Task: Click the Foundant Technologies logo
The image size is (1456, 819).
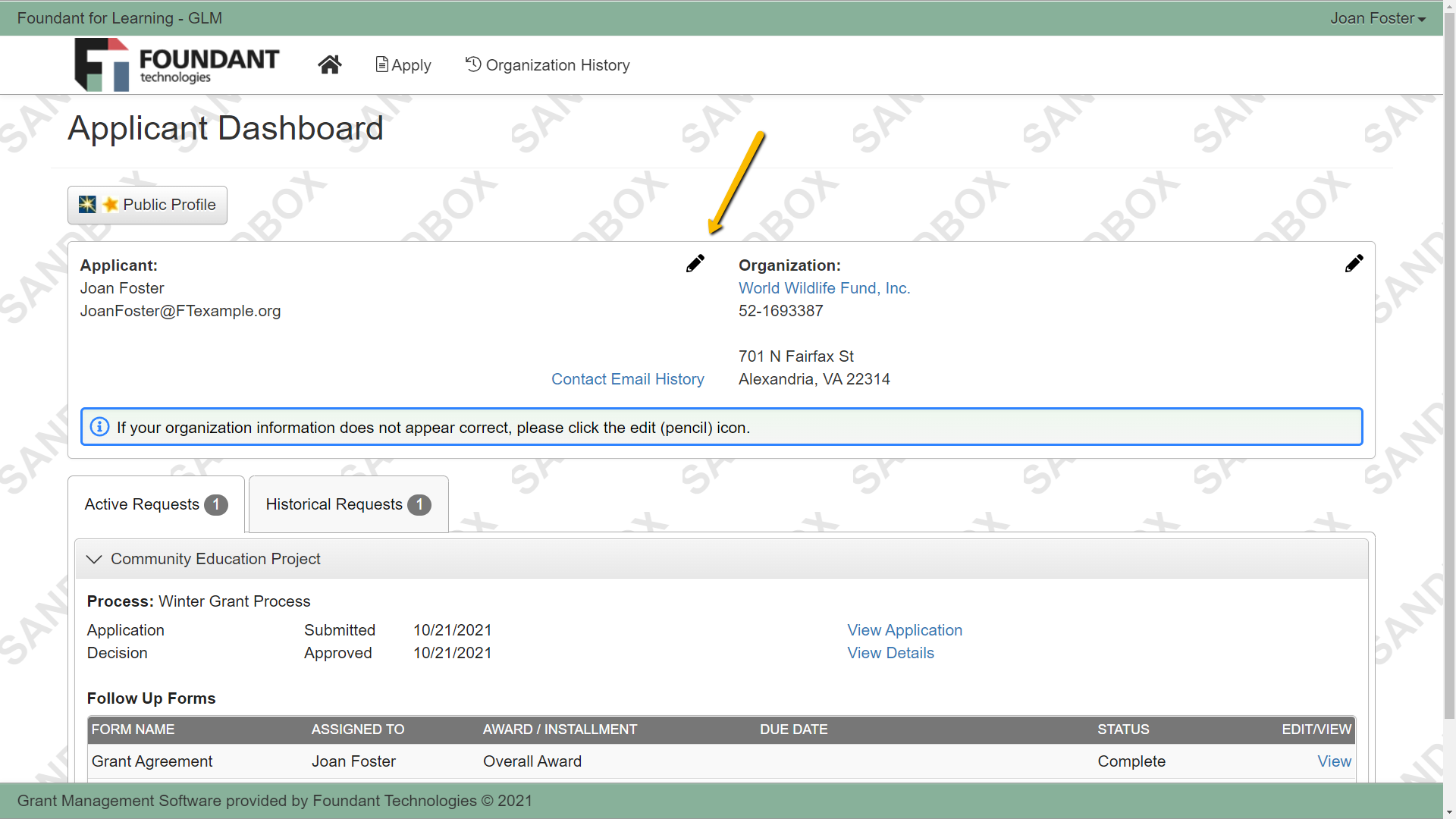Action: pos(177,65)
